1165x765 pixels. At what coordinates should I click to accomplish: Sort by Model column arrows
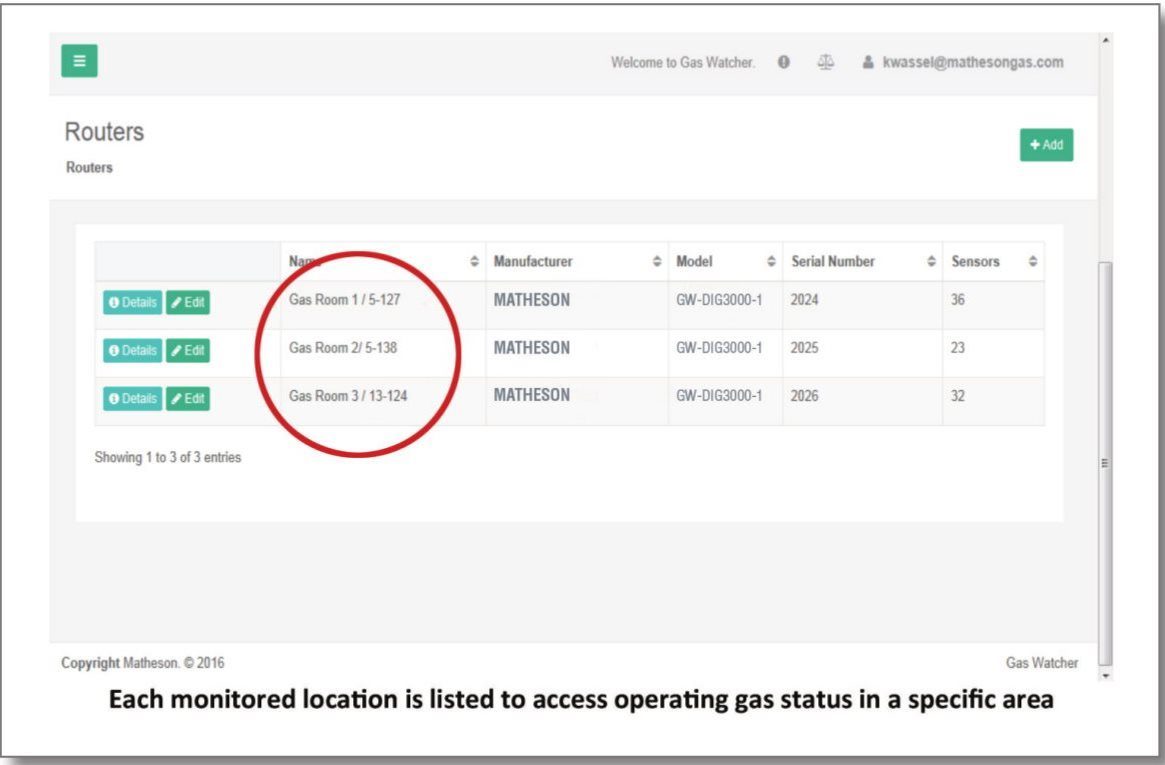[771, 262]
